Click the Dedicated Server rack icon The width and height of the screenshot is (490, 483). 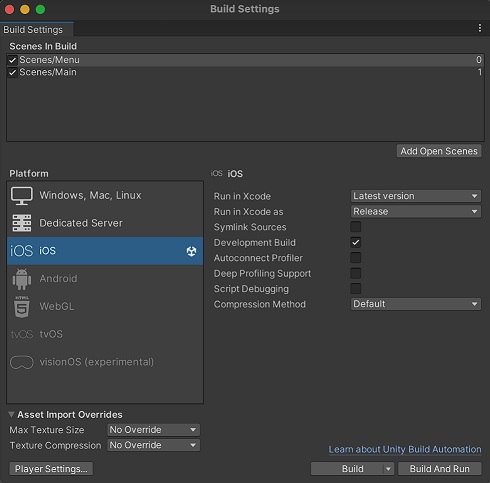click(x=22, y=223)
